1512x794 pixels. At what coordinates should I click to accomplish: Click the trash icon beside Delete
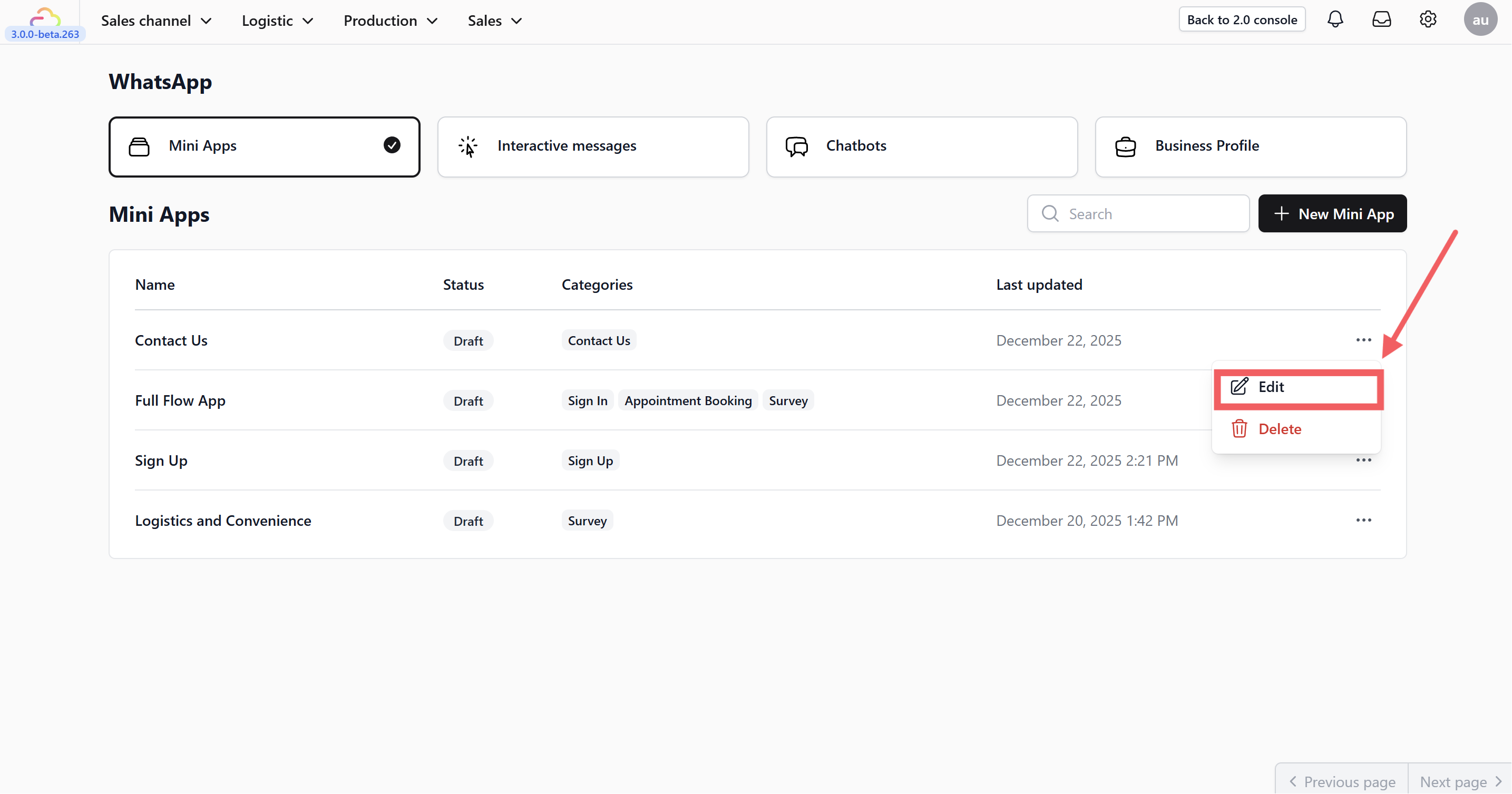[x=1239, y=429]
